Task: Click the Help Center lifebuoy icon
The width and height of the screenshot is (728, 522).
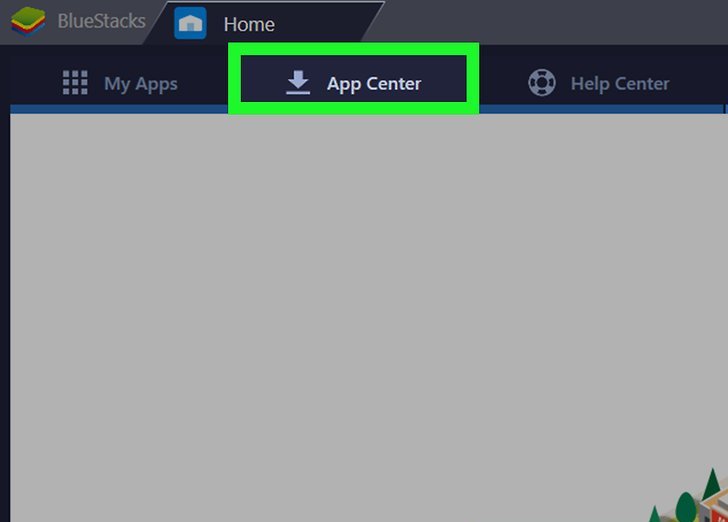Action: pyautogui.click(x=542, y=83)
